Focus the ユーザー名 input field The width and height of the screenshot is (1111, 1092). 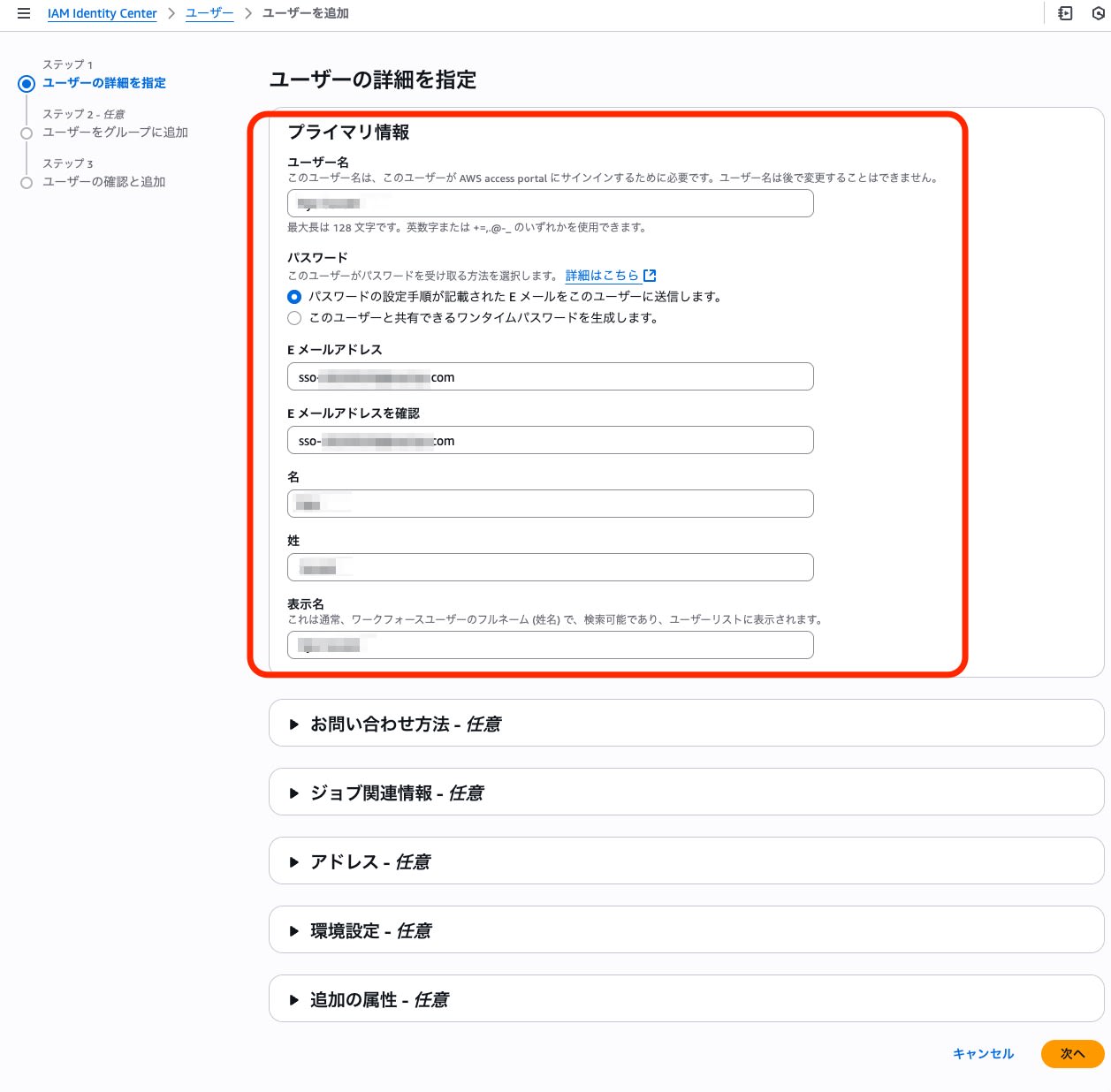(x=550, y=203)
